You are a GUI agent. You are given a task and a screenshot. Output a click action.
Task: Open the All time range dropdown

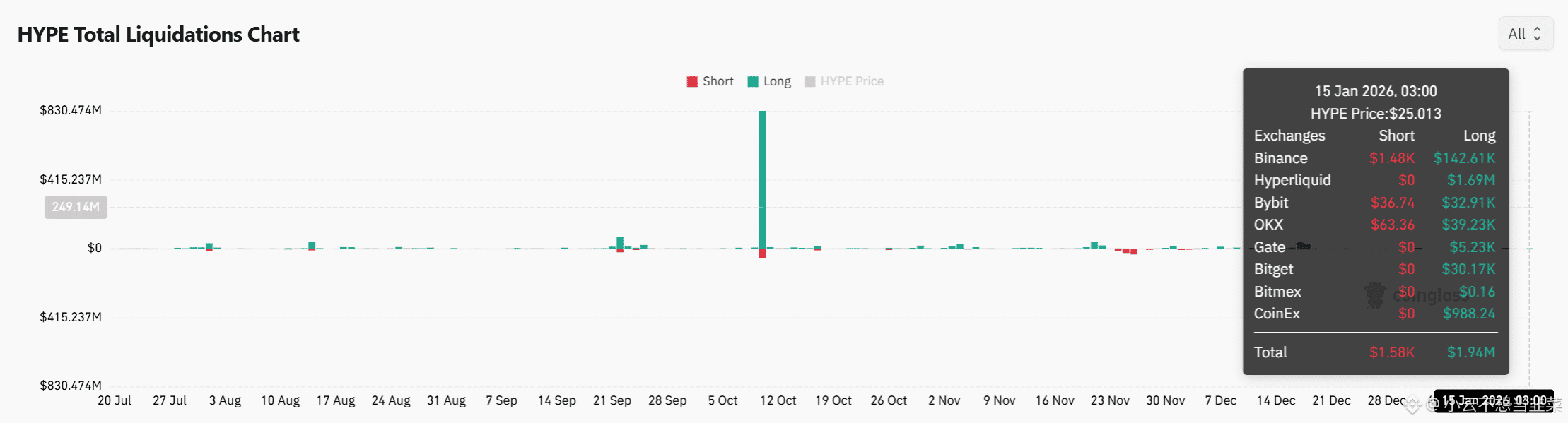click(1525, 34)
